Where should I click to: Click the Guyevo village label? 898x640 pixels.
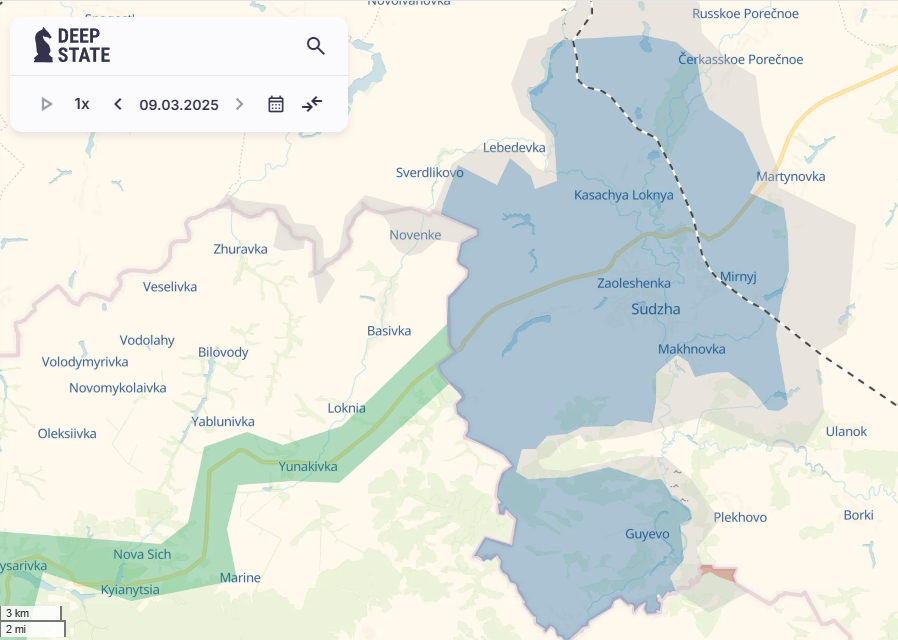tap(647, 534)
